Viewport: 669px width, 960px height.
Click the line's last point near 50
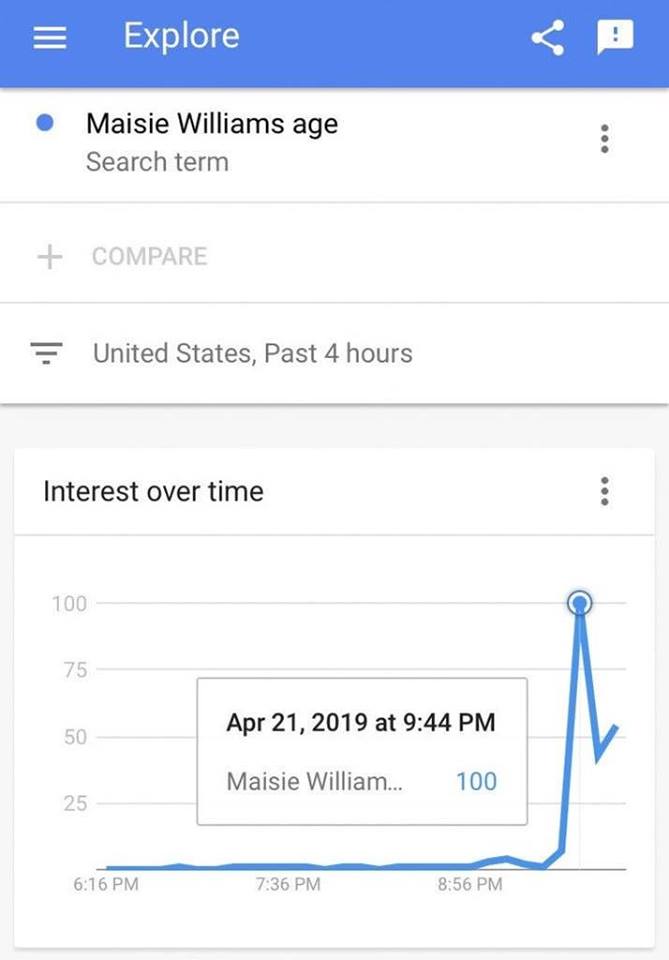[617, 727]
